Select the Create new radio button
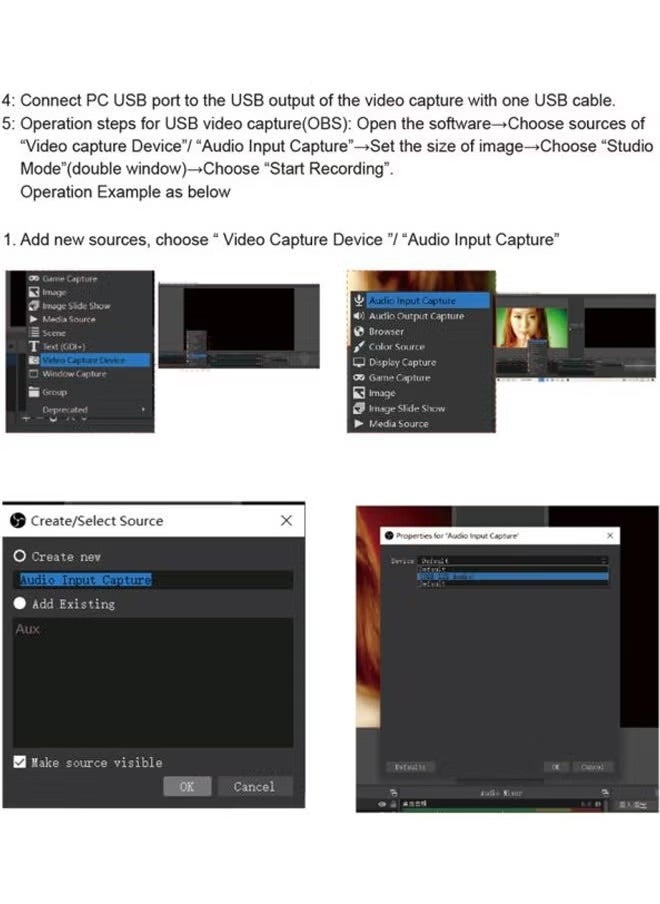The image size is (660, 904). [20, 556]
